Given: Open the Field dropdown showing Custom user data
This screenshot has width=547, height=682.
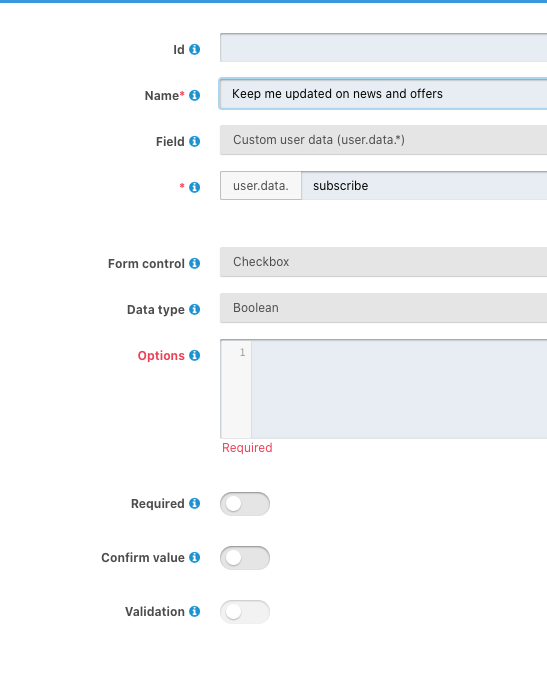Looking at the screenshot, I should click(x=384, y=140).
